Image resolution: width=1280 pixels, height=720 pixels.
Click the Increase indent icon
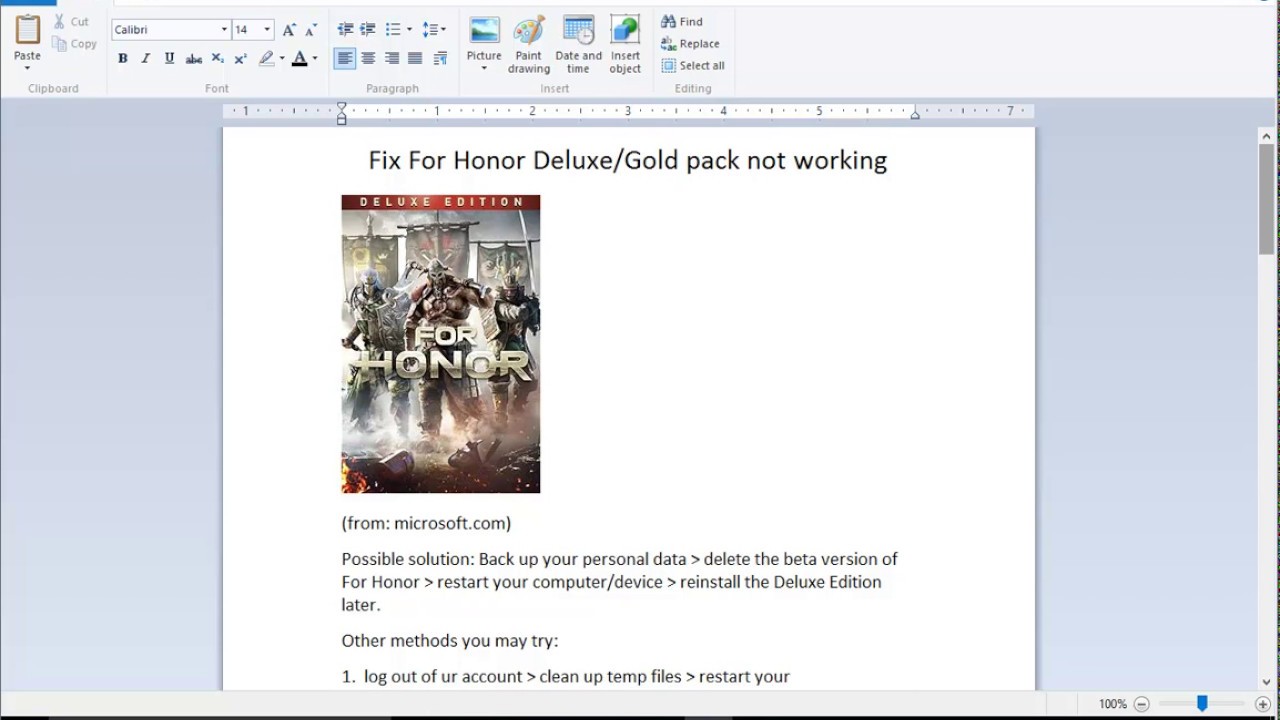tap(368, 30)
